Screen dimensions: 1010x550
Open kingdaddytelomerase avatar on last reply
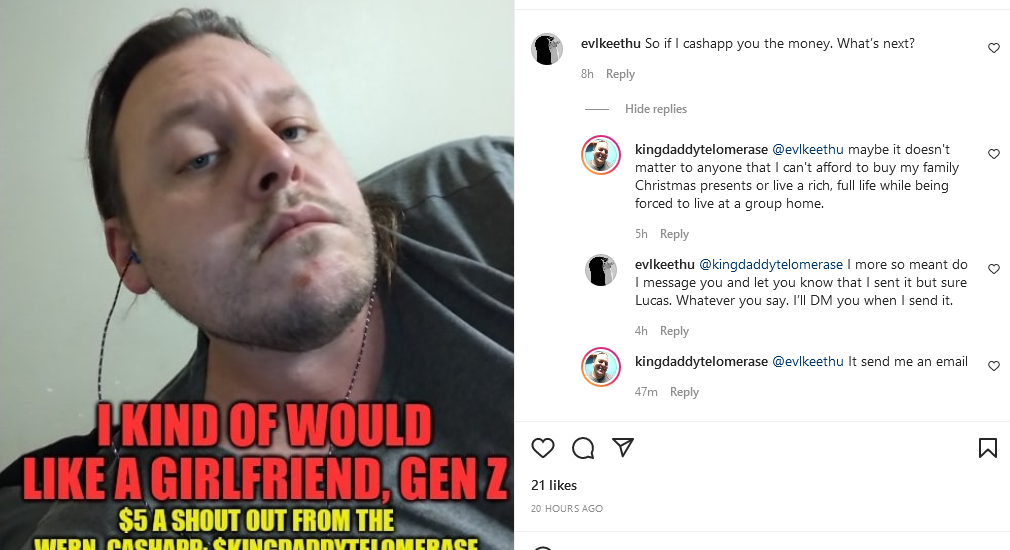click(x=601, y=367)
